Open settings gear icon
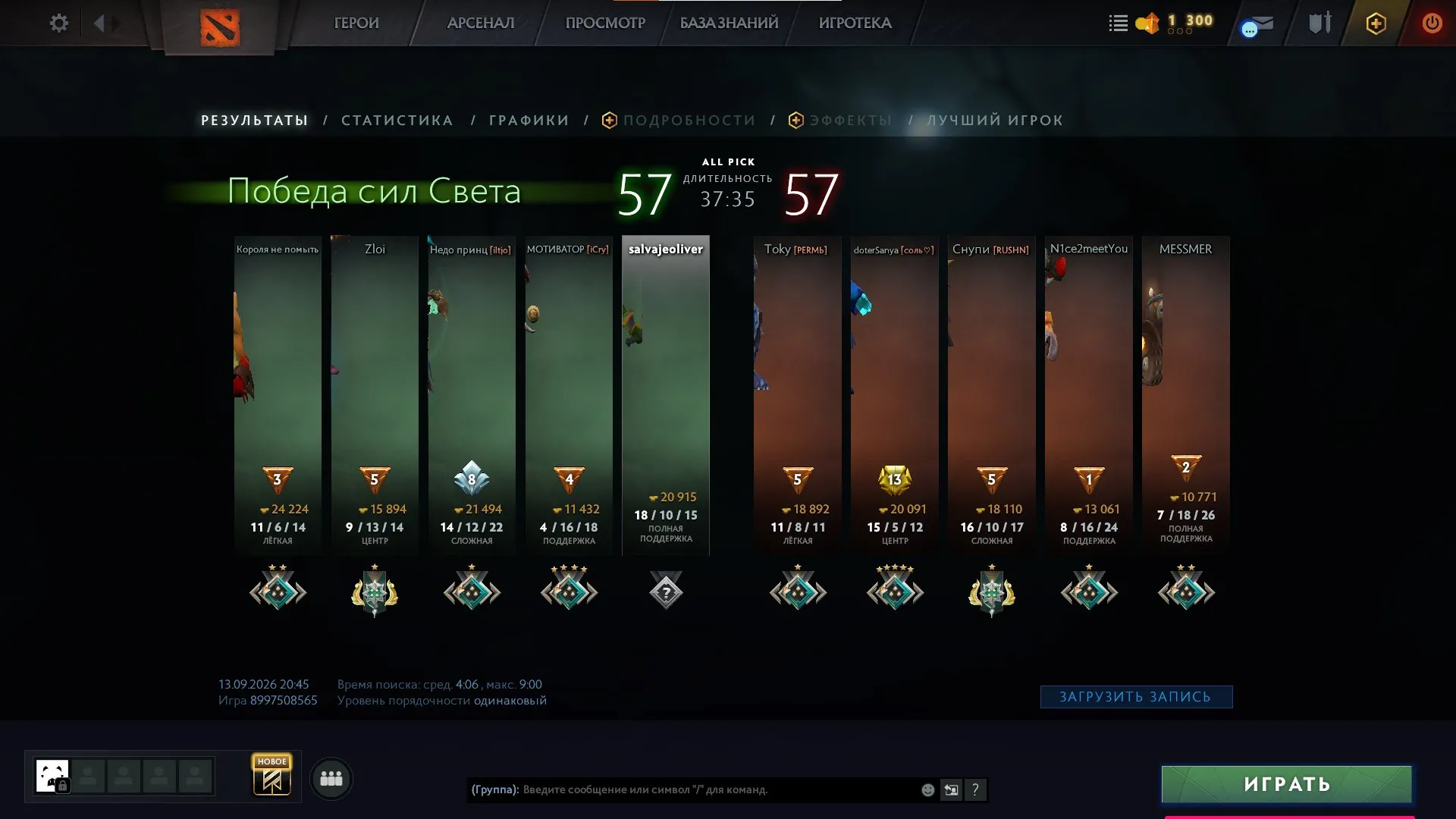Screen dimensions: 1456x819 pos(58,23)
